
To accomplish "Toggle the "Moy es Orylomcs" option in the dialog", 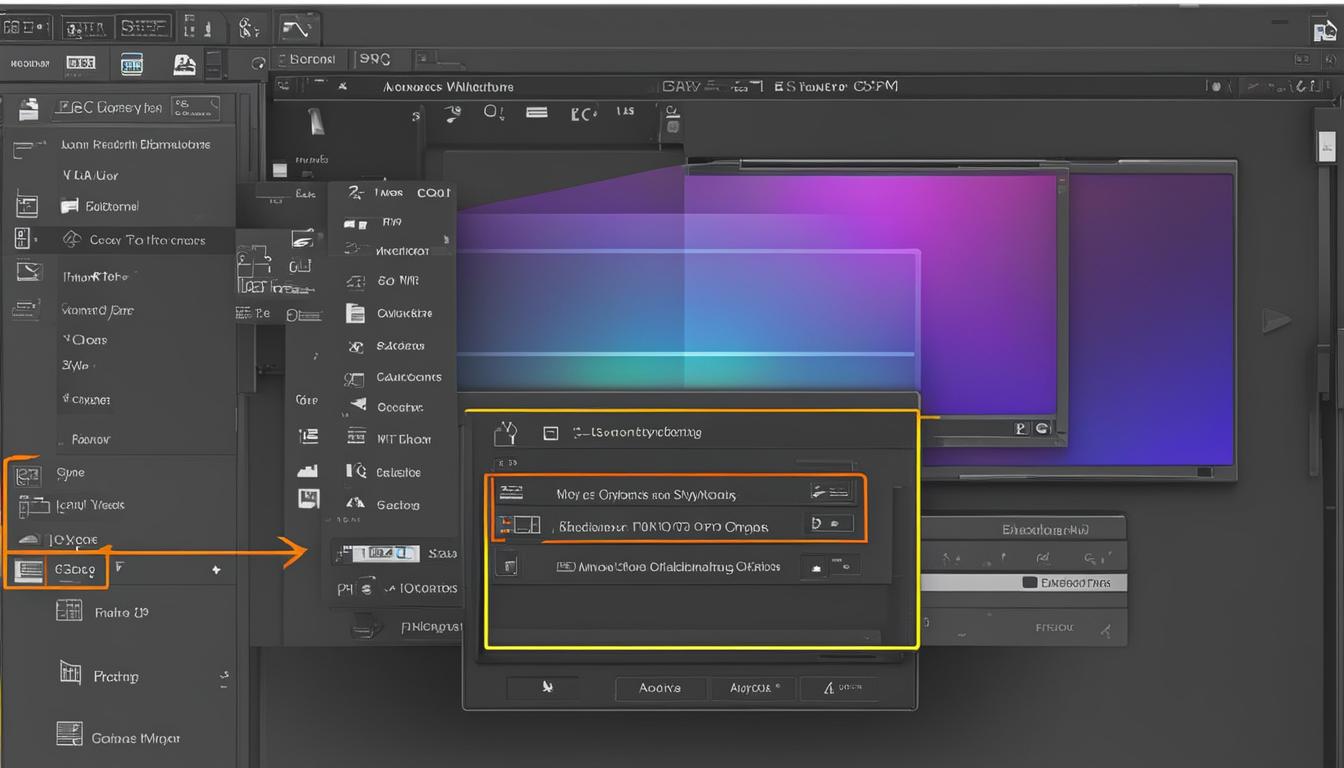I will 830,492.
